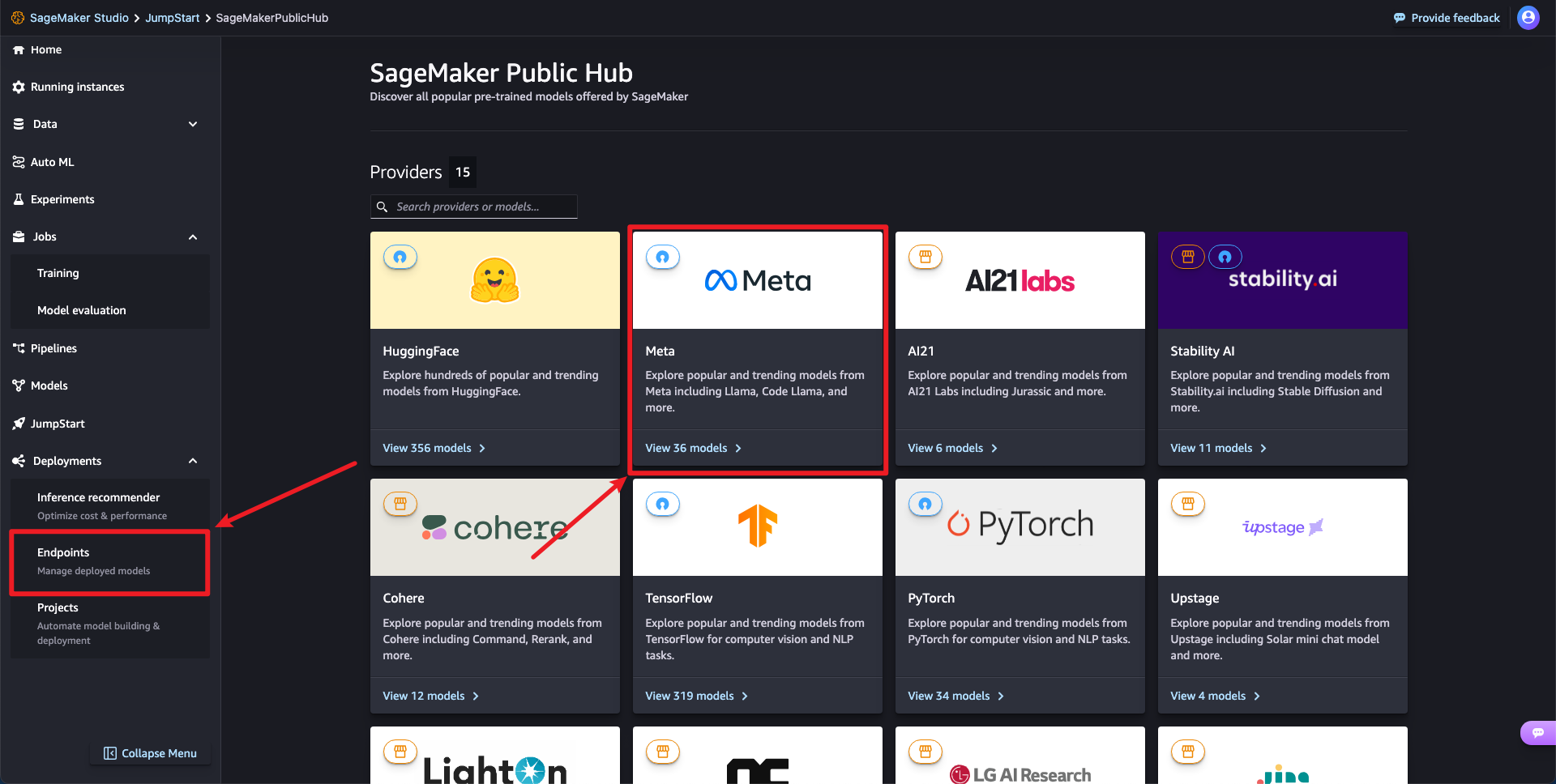The image size is (1556, 784).
Task: Open Projects menu item
Action: point(110,623)
